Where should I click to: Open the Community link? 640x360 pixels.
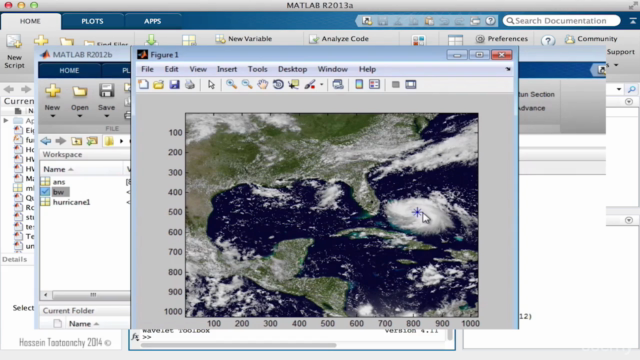pos(591,39)
